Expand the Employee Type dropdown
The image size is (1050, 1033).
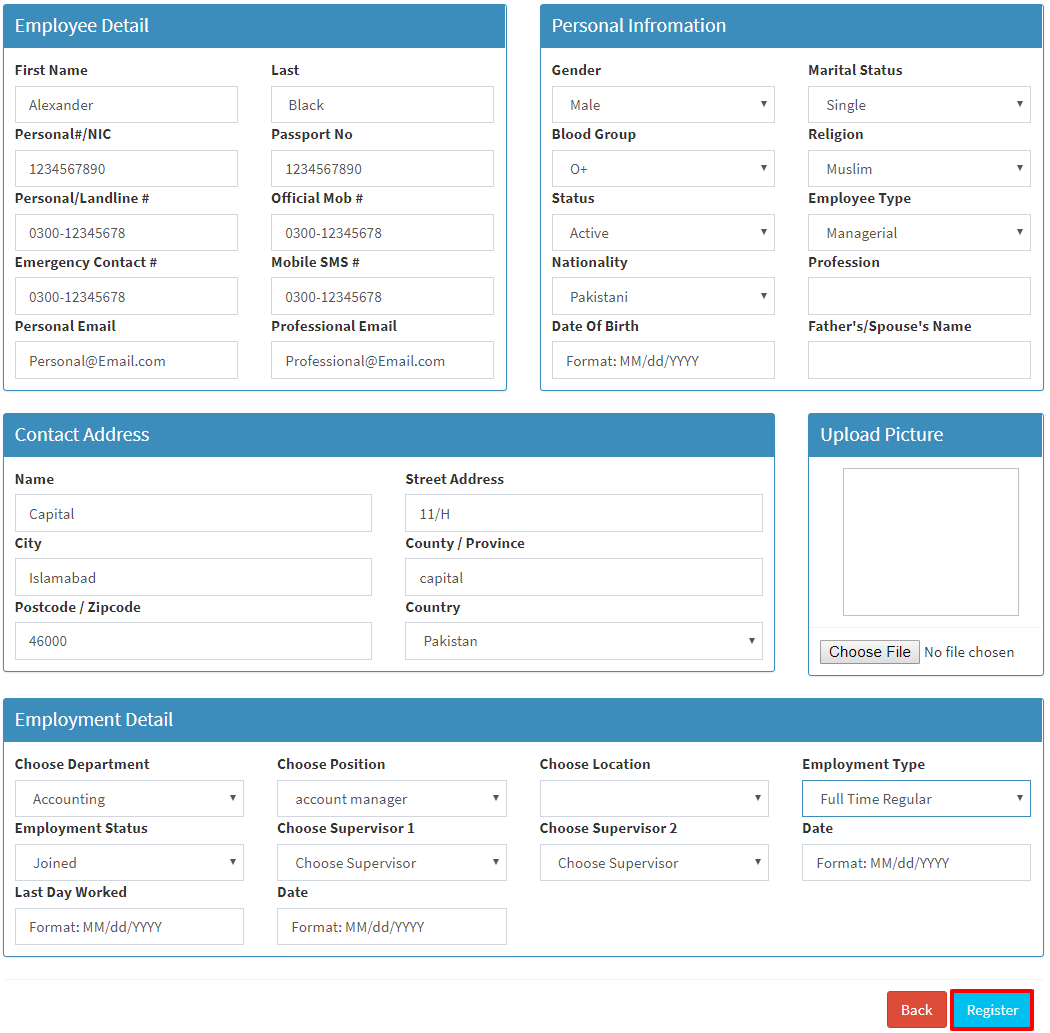(x=919, y=232)
